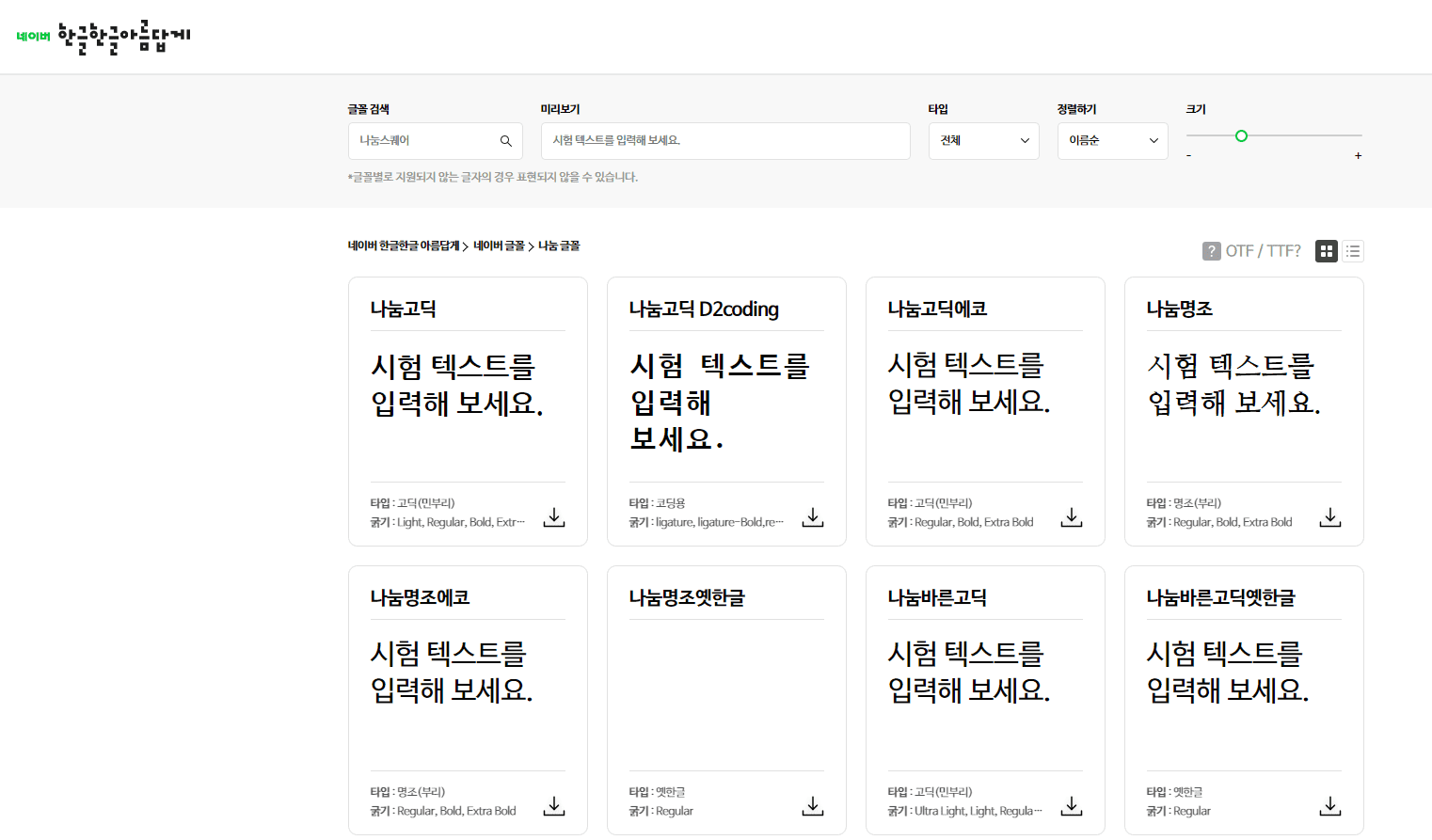
Task: Open the 나눔바른고딕 card title
Action: pyautogui.click(x=937, y=598)
